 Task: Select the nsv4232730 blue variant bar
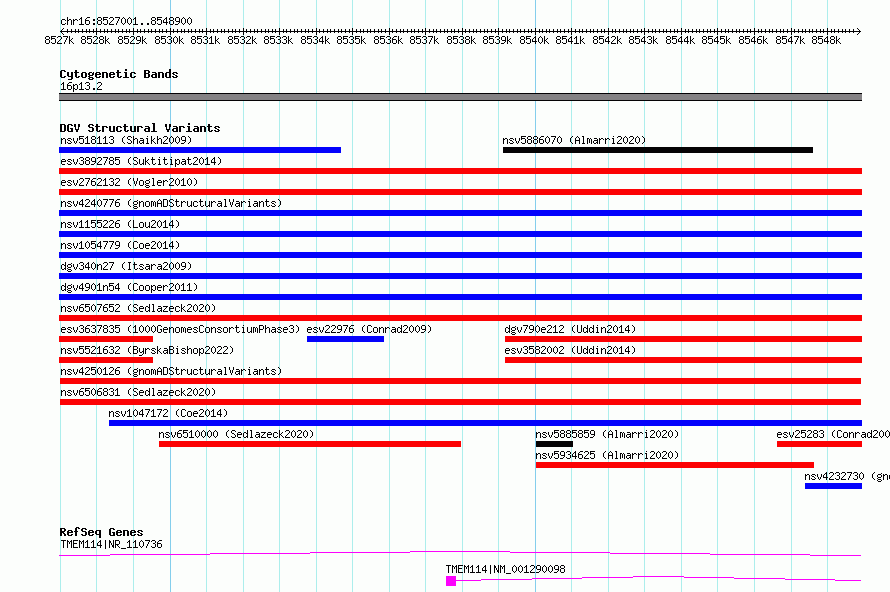tap(833, 486)
